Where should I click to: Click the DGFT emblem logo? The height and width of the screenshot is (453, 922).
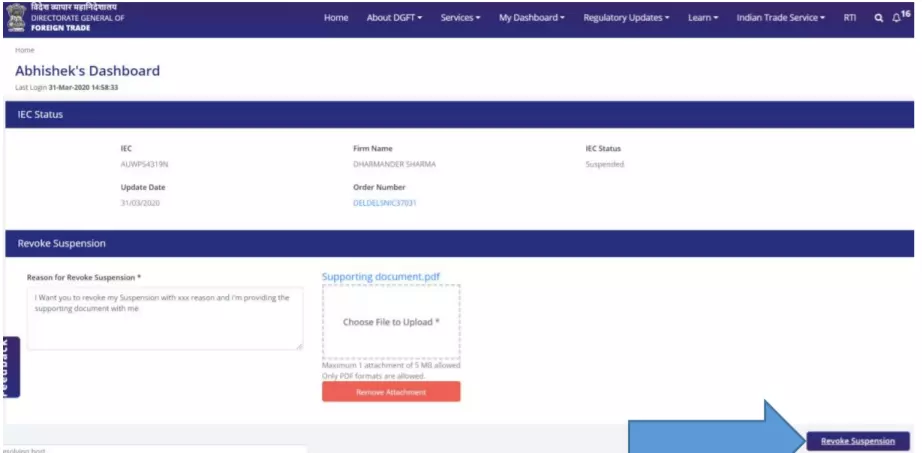[16, 19]
